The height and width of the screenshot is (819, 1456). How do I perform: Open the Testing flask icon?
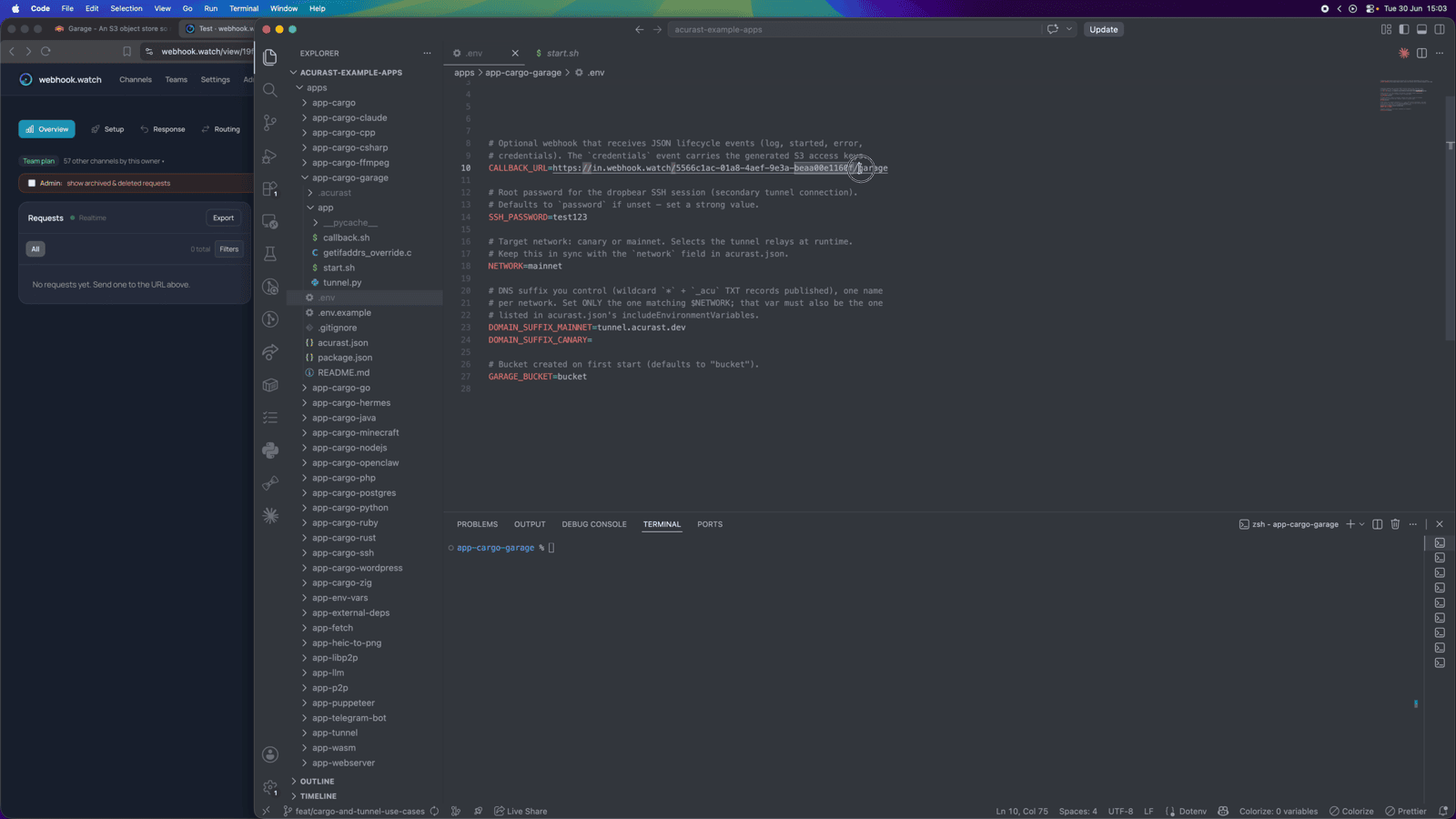click(270, 254)
